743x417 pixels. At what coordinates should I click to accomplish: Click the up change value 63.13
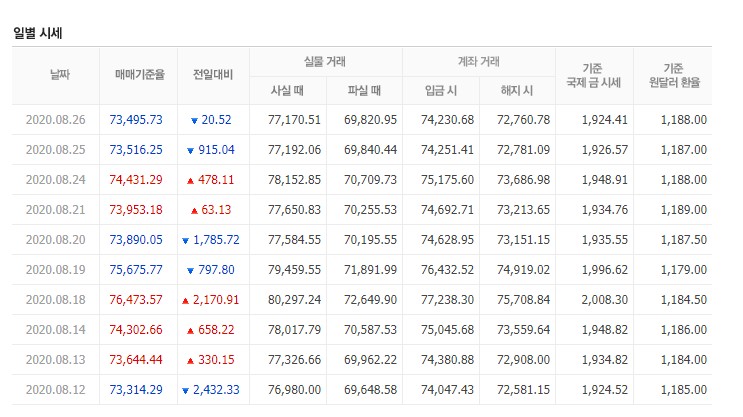point(217,209)
